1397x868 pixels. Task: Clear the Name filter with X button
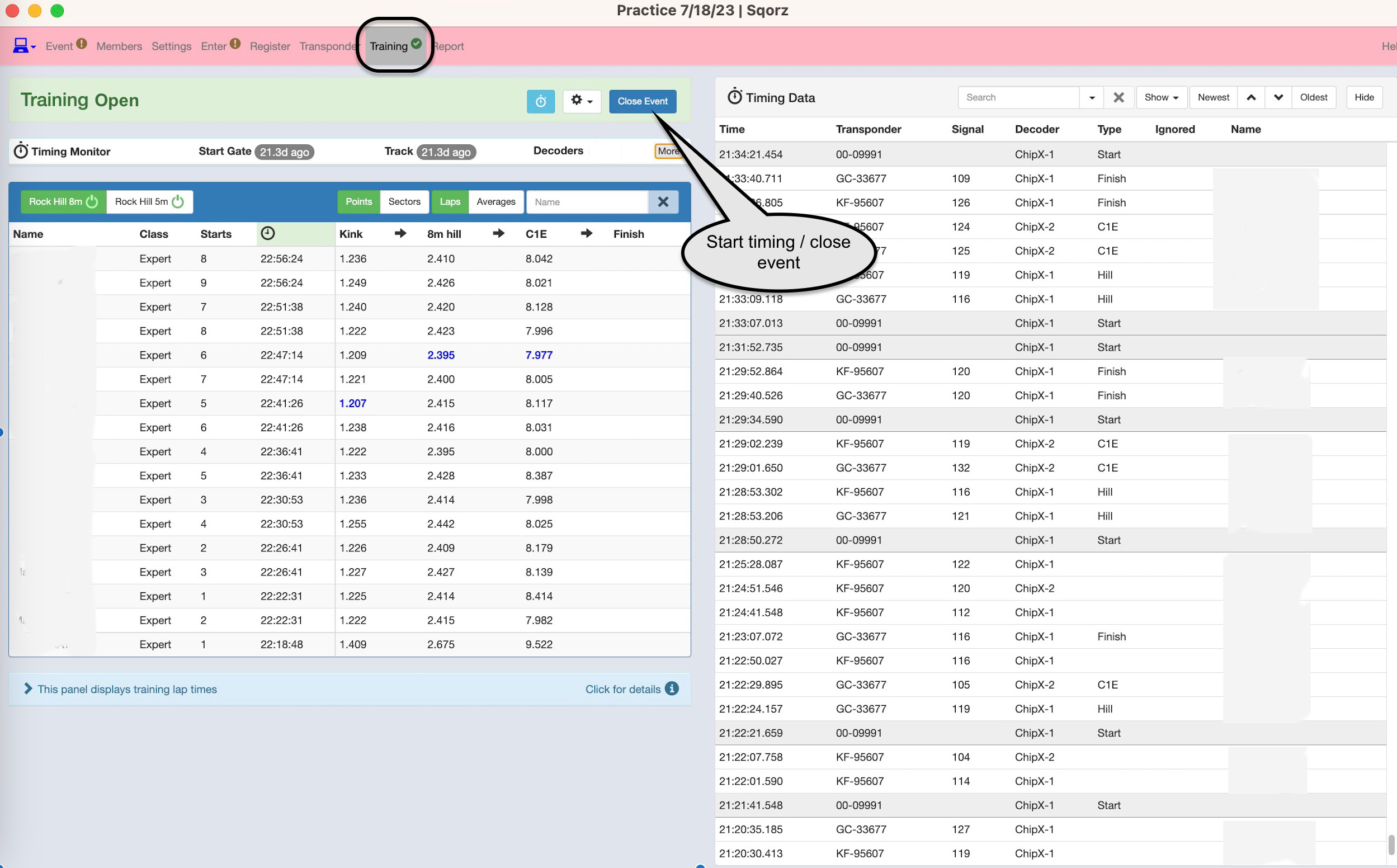(663, 202)
